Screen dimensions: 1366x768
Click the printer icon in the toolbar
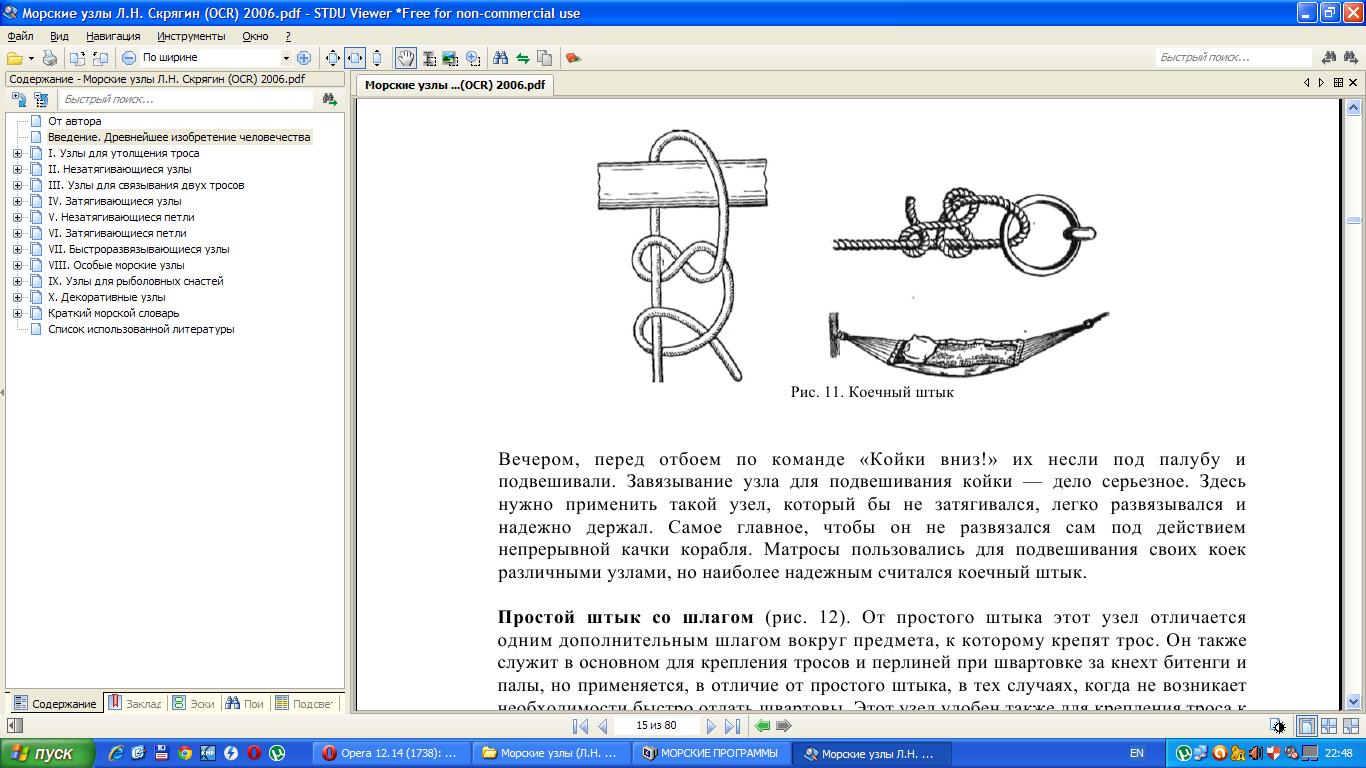click(x=49, y=58)
